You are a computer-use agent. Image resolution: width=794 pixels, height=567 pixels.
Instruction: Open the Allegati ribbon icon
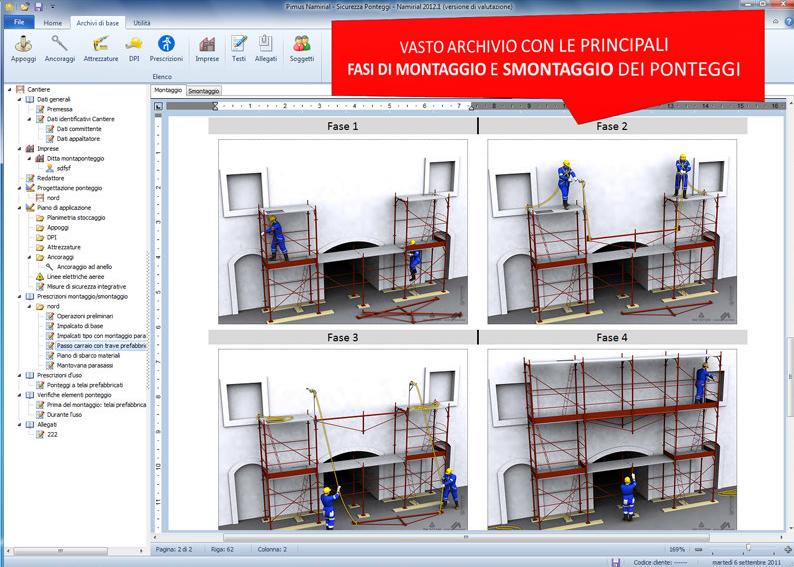tap(266, 47)
